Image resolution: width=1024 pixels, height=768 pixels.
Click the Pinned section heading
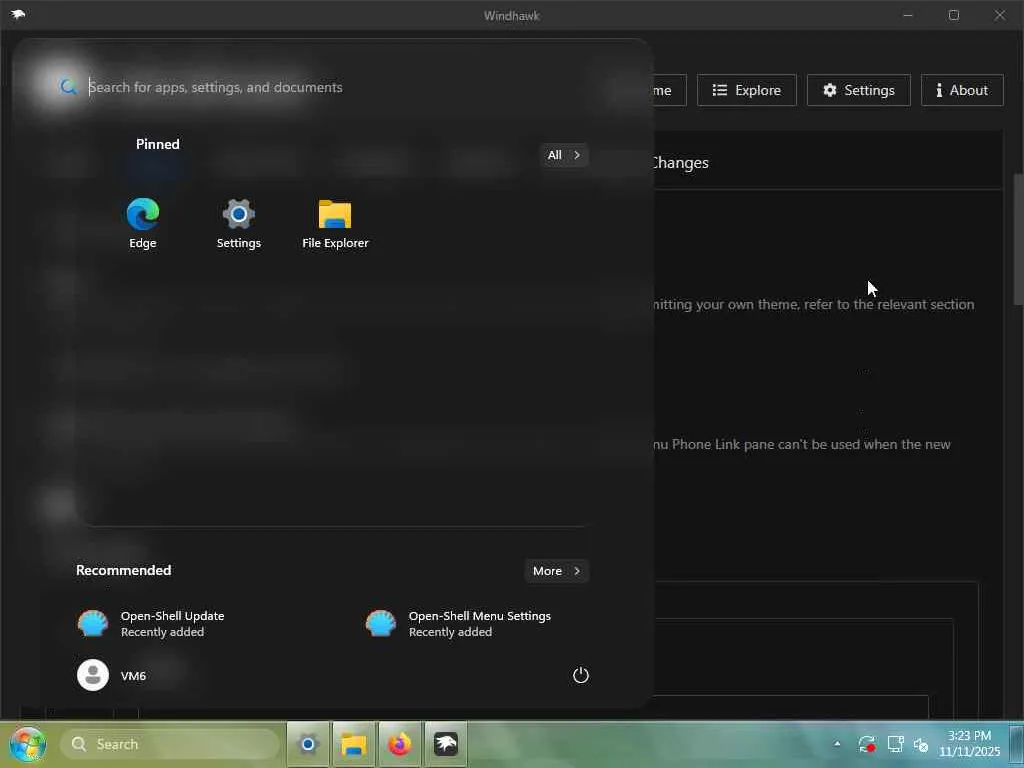click(x=157, y=144)
